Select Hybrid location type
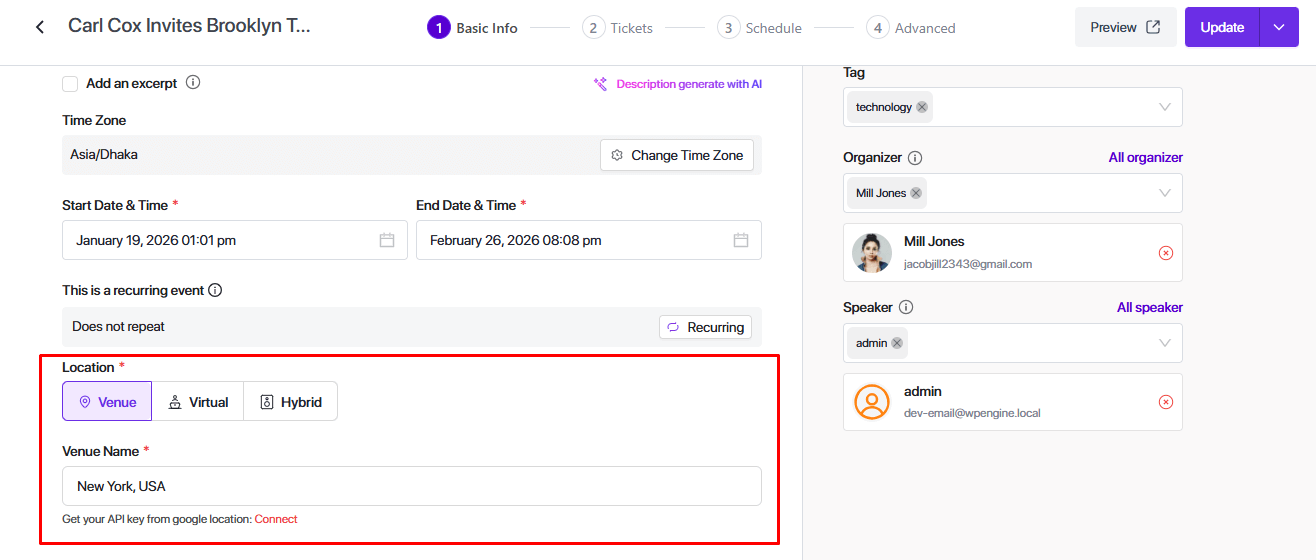This screenshot has width=1316, height=560. [290, 402]
